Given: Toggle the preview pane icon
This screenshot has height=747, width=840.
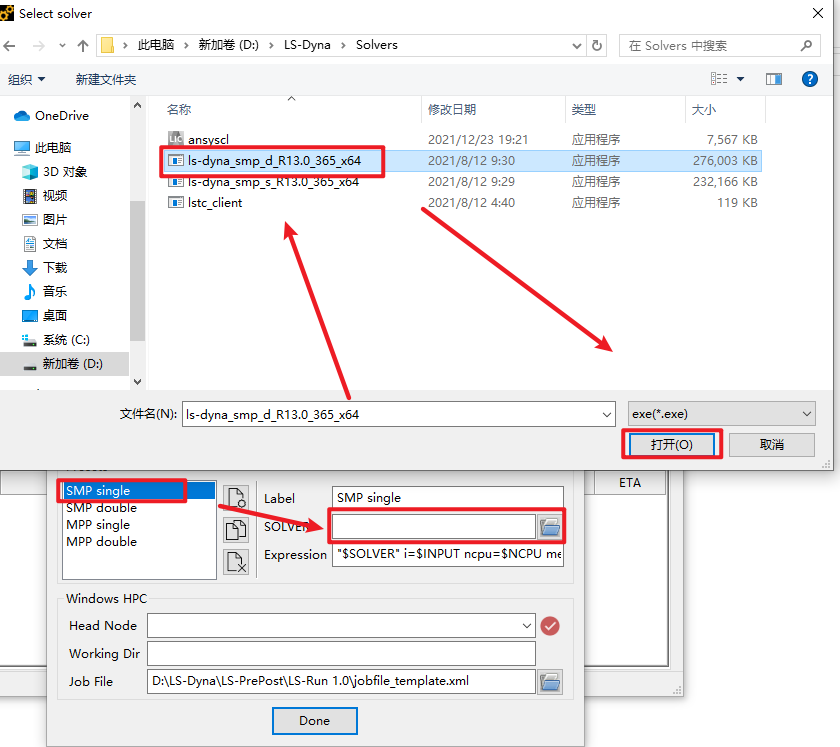Looking at the screenshot, I should pos(773,79).
